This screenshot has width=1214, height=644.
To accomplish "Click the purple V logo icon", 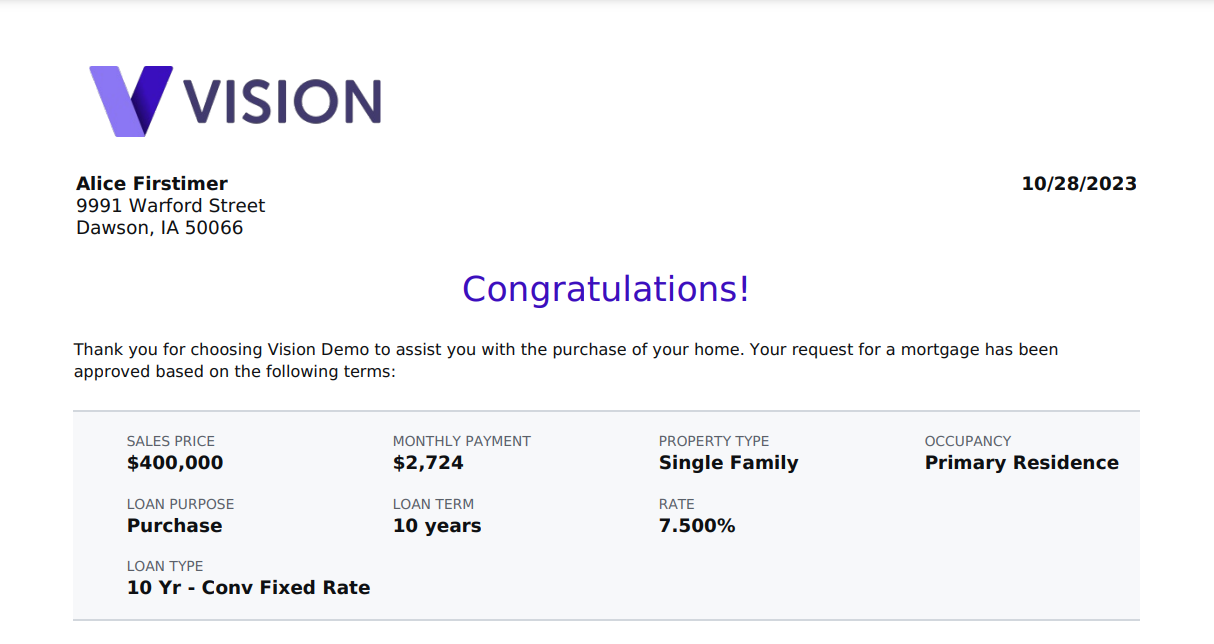I will pyautogui.click(x=130, y=100).
